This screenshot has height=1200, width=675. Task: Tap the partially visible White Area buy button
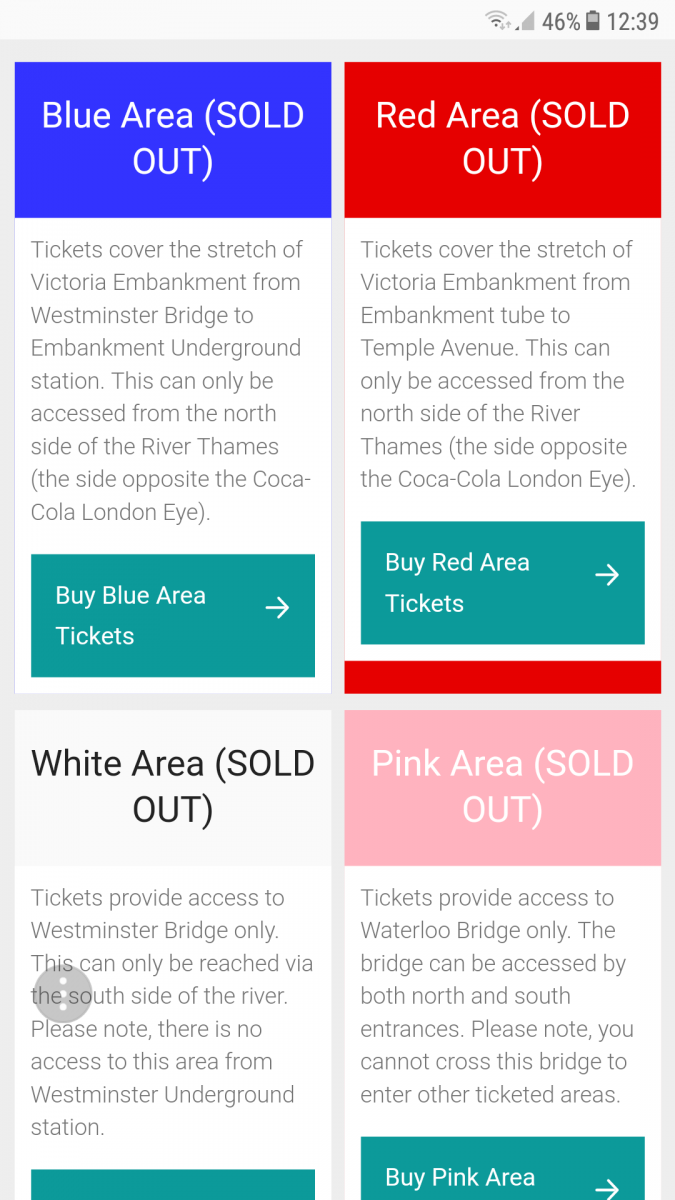173,1185
